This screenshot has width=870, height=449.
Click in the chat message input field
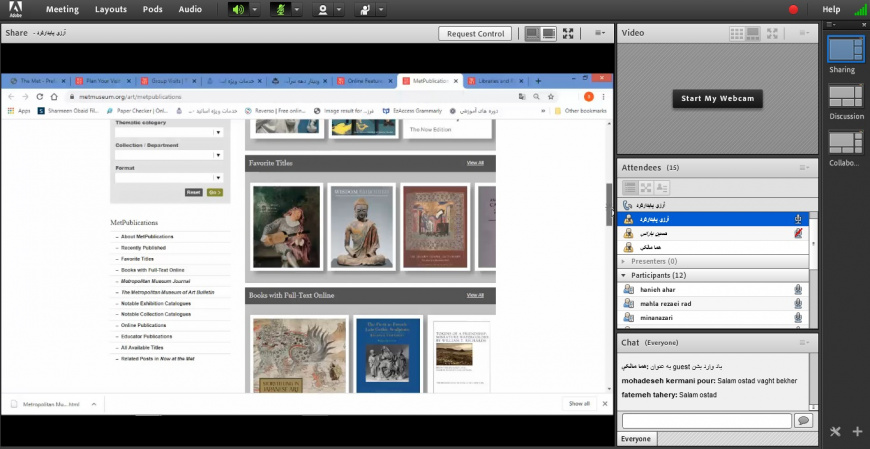(706, 421)
